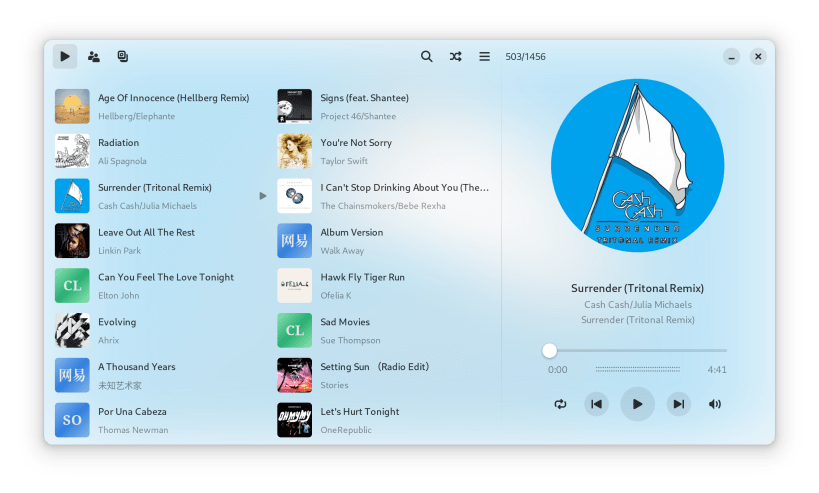The height and width of the screenshot is (493, 819).
Task: Click the 0:00 elapsed time label
Action: click(557, 370)
